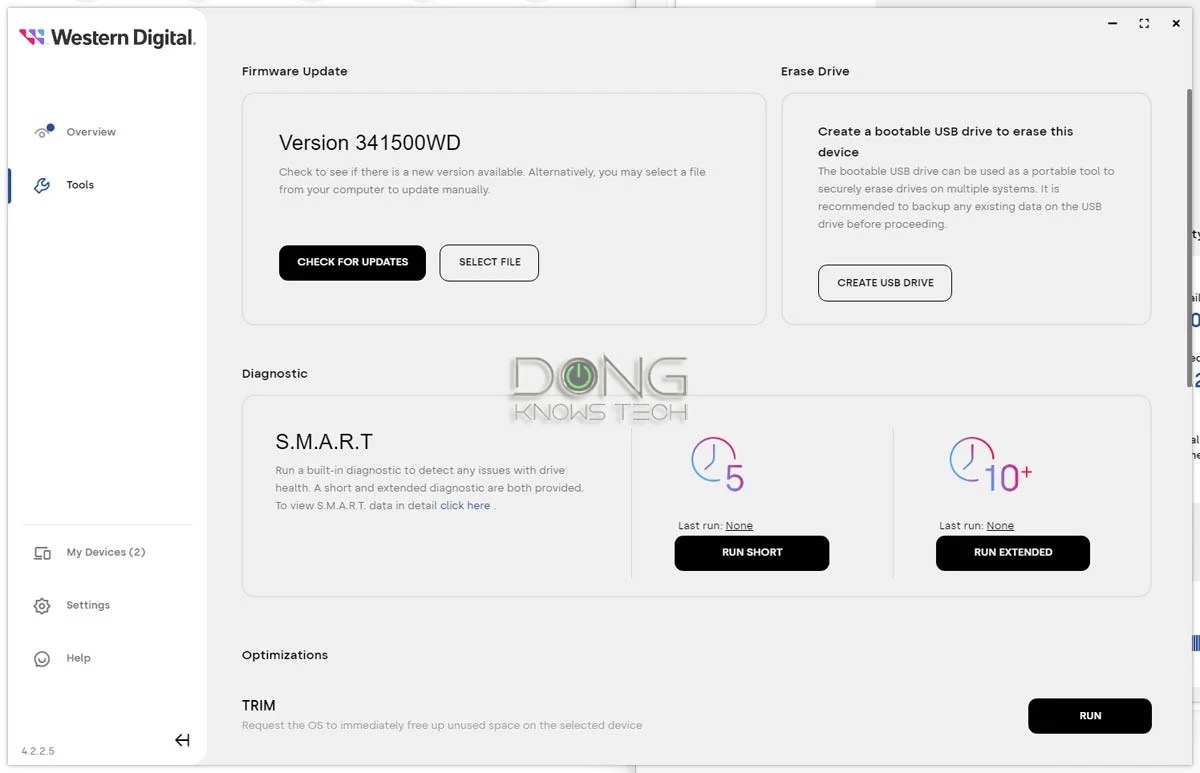
Task: Click the Version 341500WD text
Action: pyautogui.click(x=370, y=143)
